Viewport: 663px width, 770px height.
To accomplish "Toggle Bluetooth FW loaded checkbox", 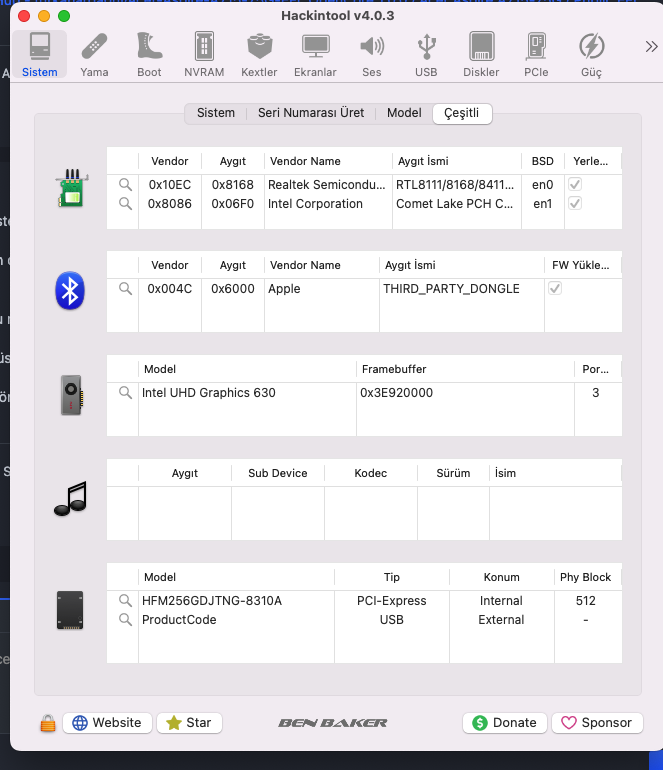I will pos(555,289).
